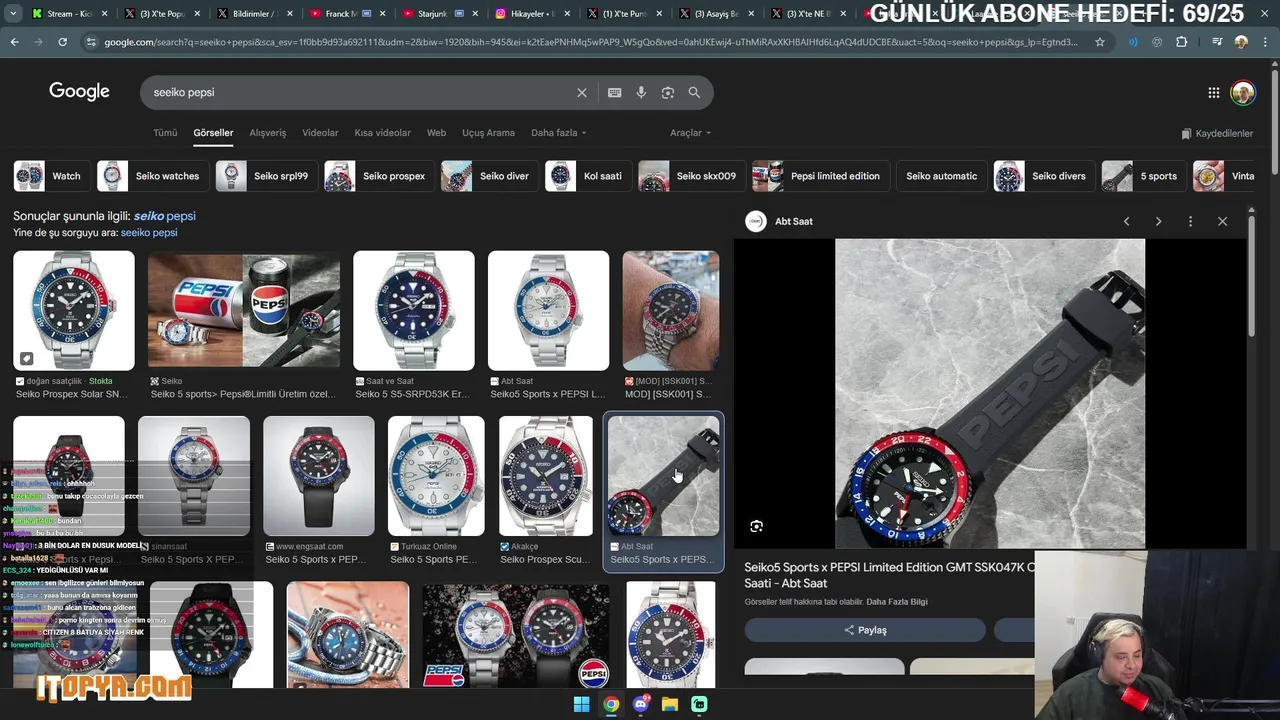
Task: Open the Pepsi can Seiko 5 sports thumbnail
Action: pos(243,310)
